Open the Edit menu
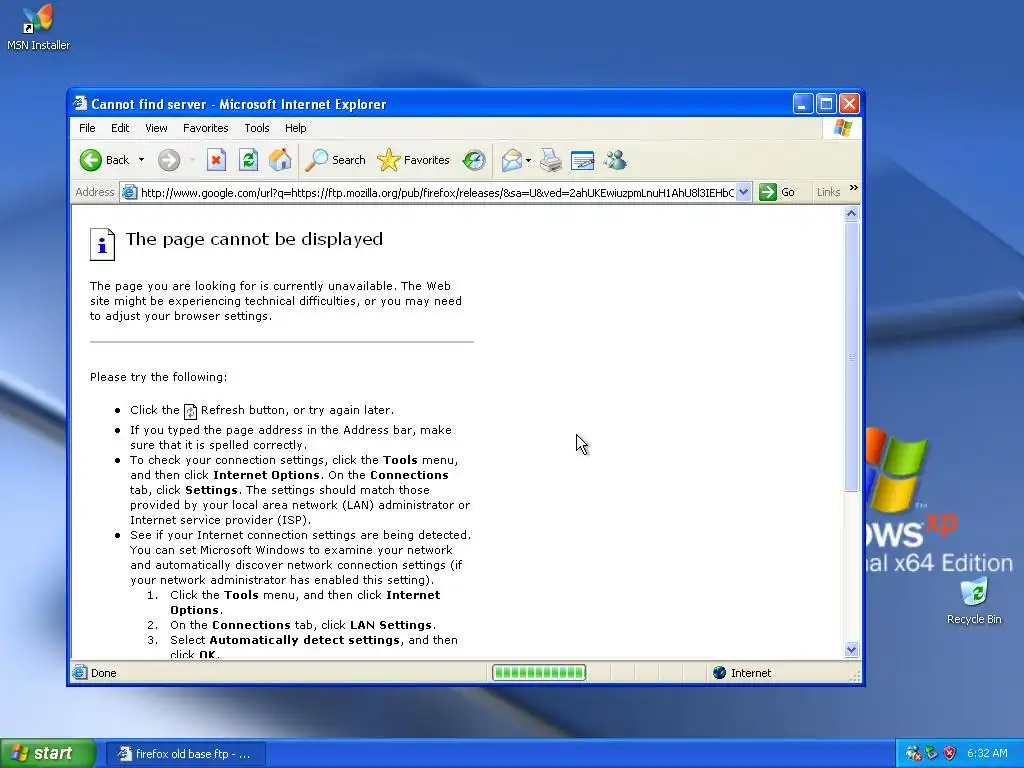1024x768 pixels. pyautogui.click(x=120, y=128)
